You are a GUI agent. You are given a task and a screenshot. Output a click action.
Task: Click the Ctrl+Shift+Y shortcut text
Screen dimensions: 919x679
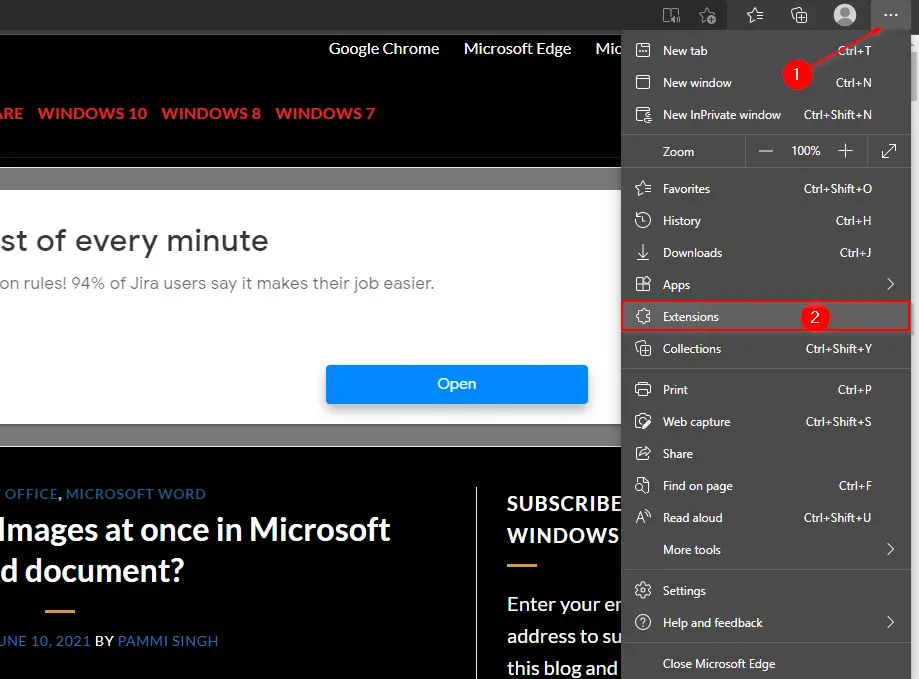(x=839, y=349)
